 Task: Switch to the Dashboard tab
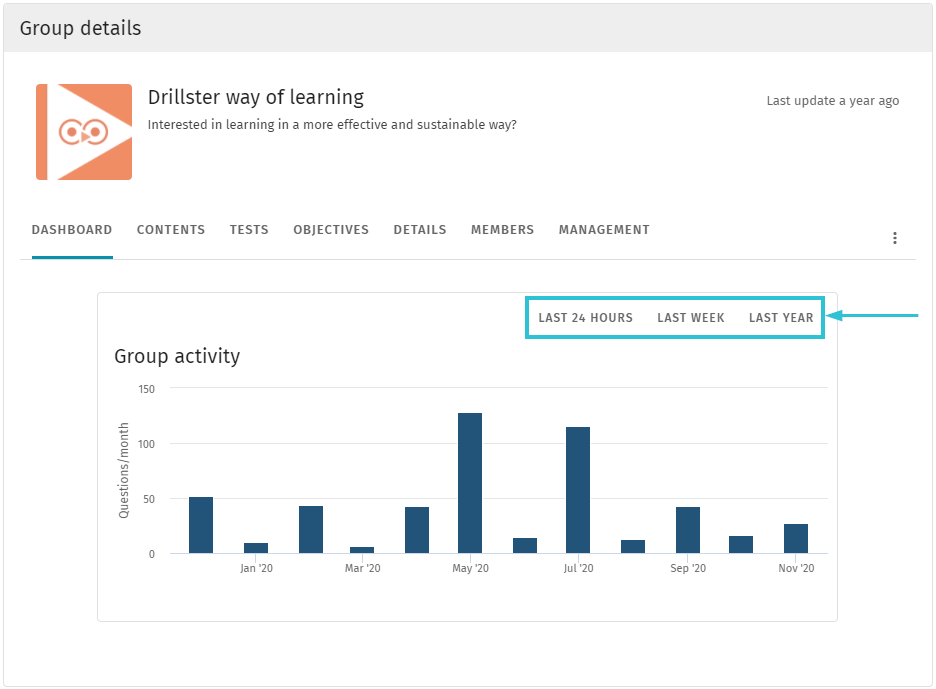(72, 230)
